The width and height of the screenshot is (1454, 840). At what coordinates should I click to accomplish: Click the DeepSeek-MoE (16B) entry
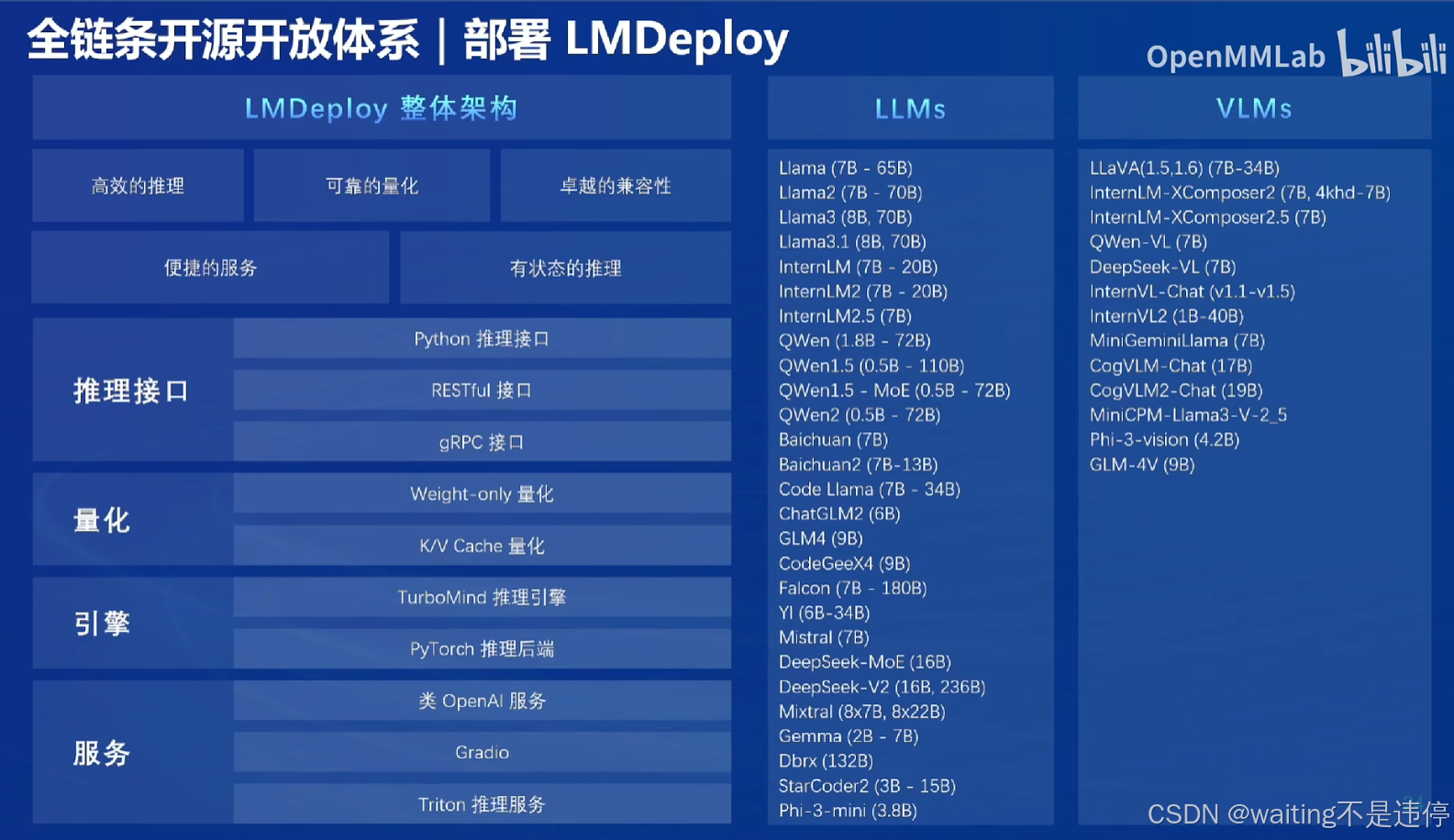point(864,662)
